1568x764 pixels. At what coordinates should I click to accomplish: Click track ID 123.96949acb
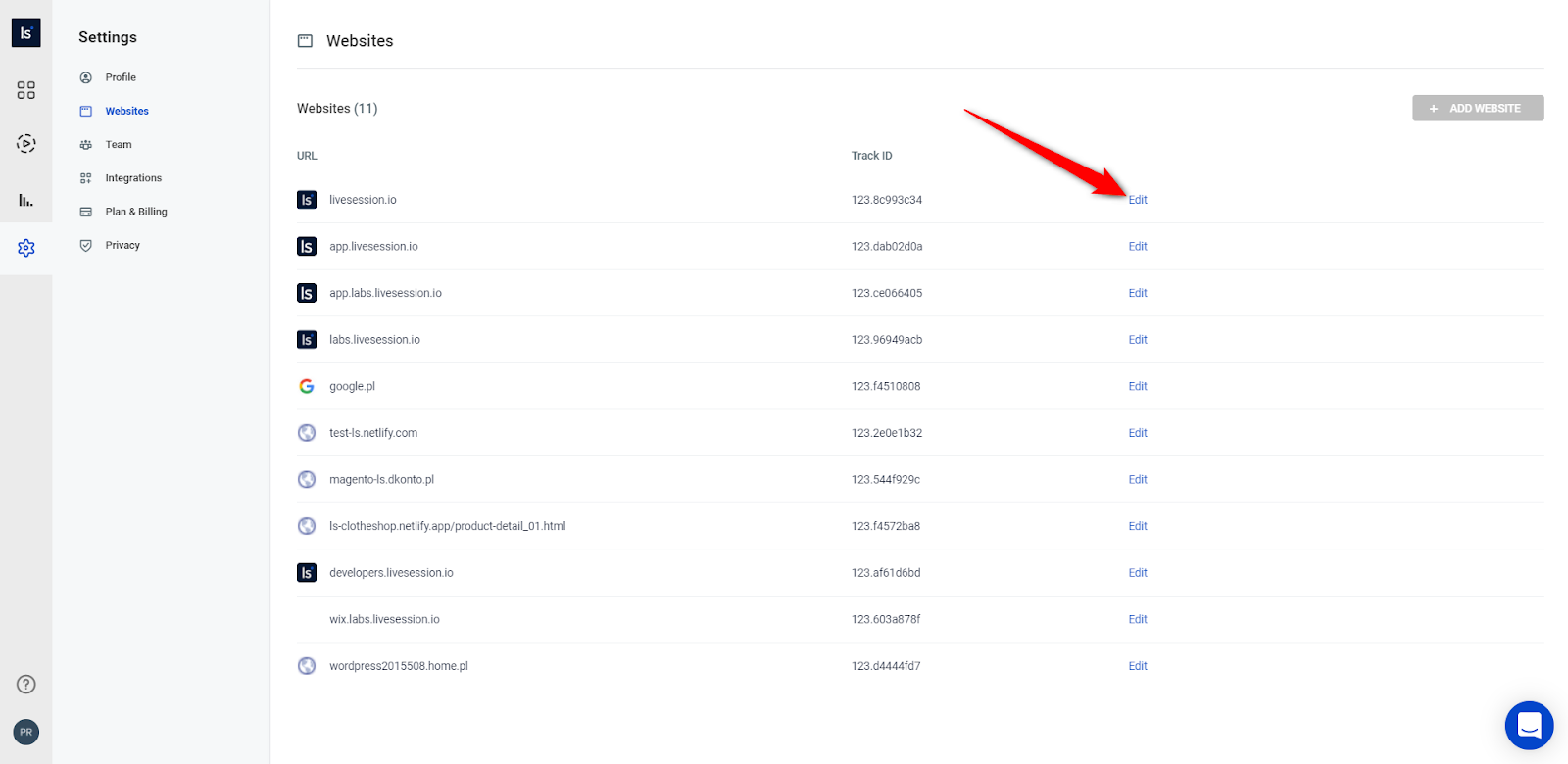[x=887, y=340]
